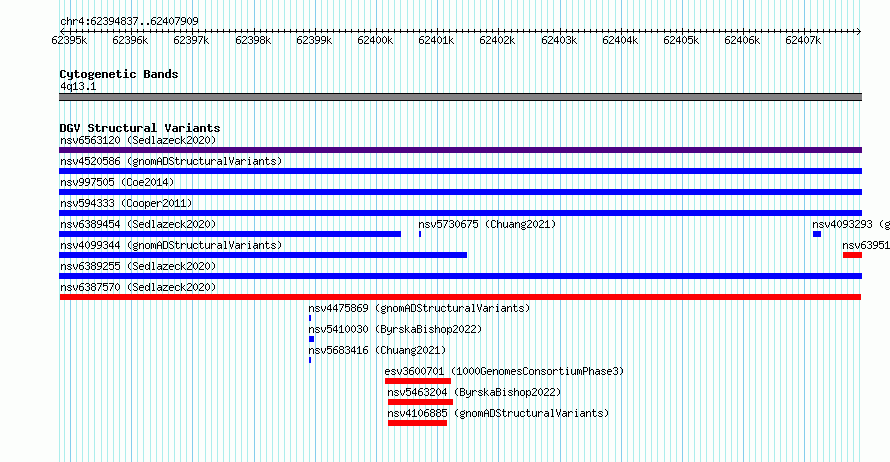Open the nsv997505 (Coe2014) label
890x462 pixels.
[x=117, y=182]
